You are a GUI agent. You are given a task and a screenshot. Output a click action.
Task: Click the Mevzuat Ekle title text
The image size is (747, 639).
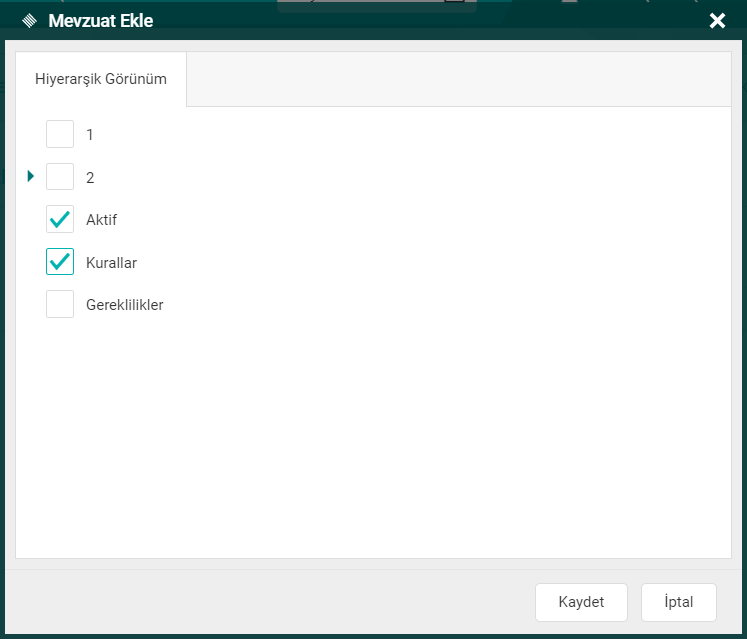[x=101, y=20]
